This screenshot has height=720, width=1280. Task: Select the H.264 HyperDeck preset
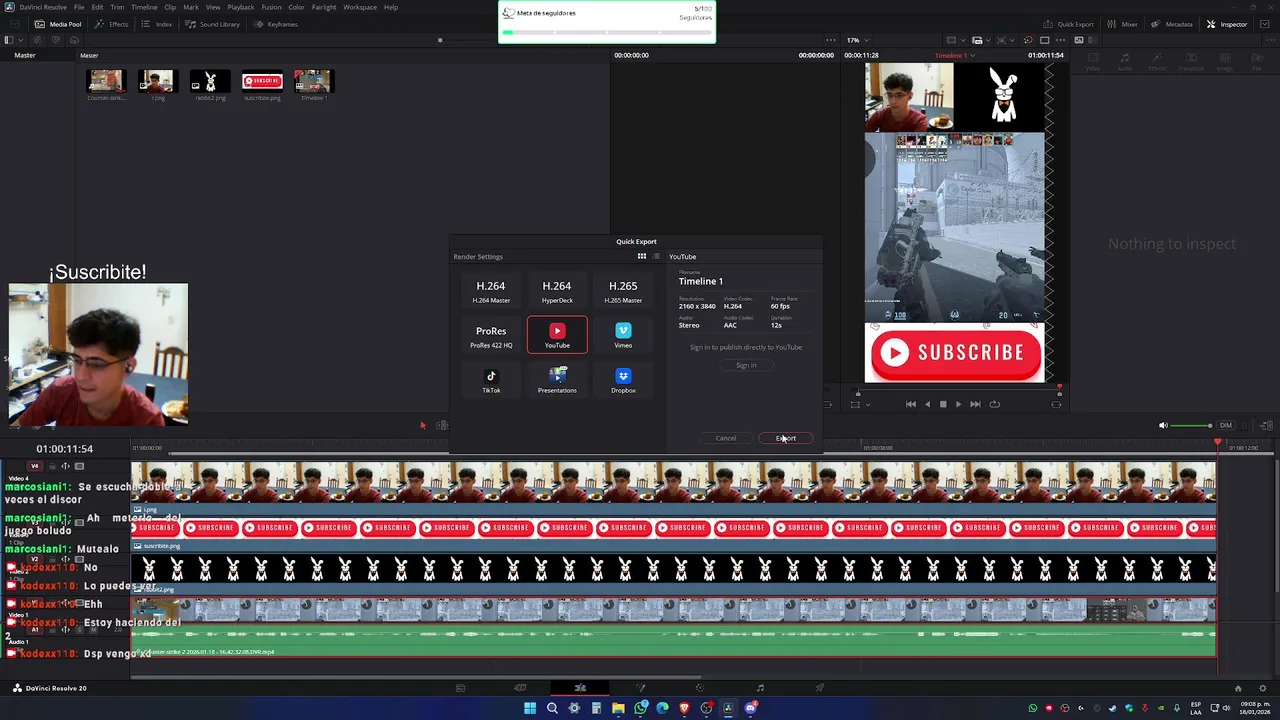click(557, 291)
